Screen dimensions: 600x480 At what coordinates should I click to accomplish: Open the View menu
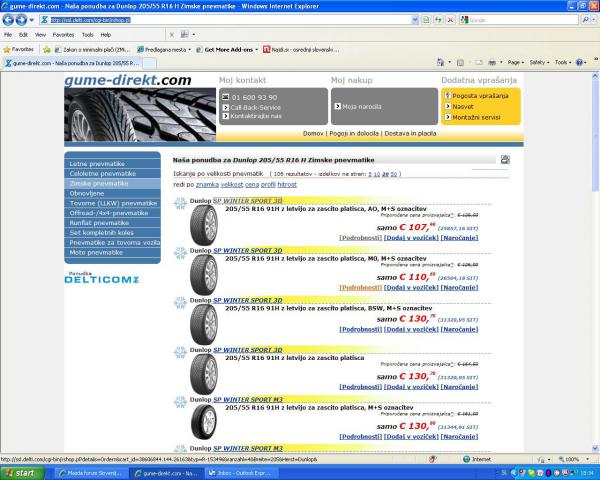click(40, 35)
